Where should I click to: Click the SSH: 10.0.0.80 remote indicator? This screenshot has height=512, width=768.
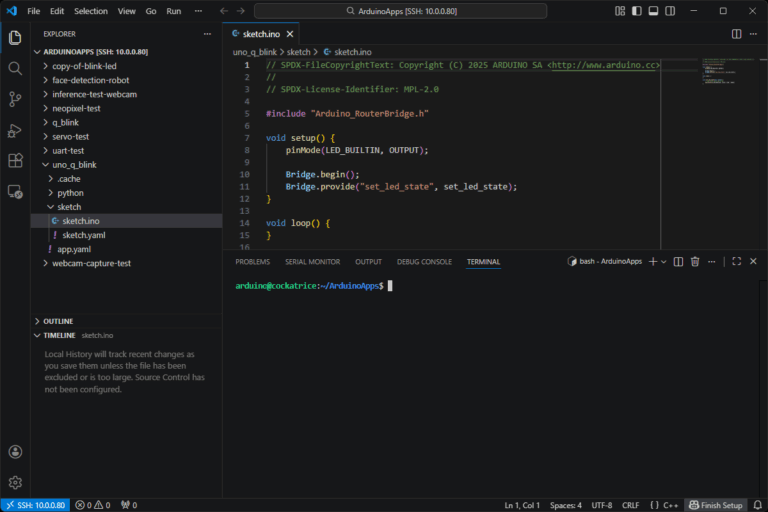click(35, 505)
